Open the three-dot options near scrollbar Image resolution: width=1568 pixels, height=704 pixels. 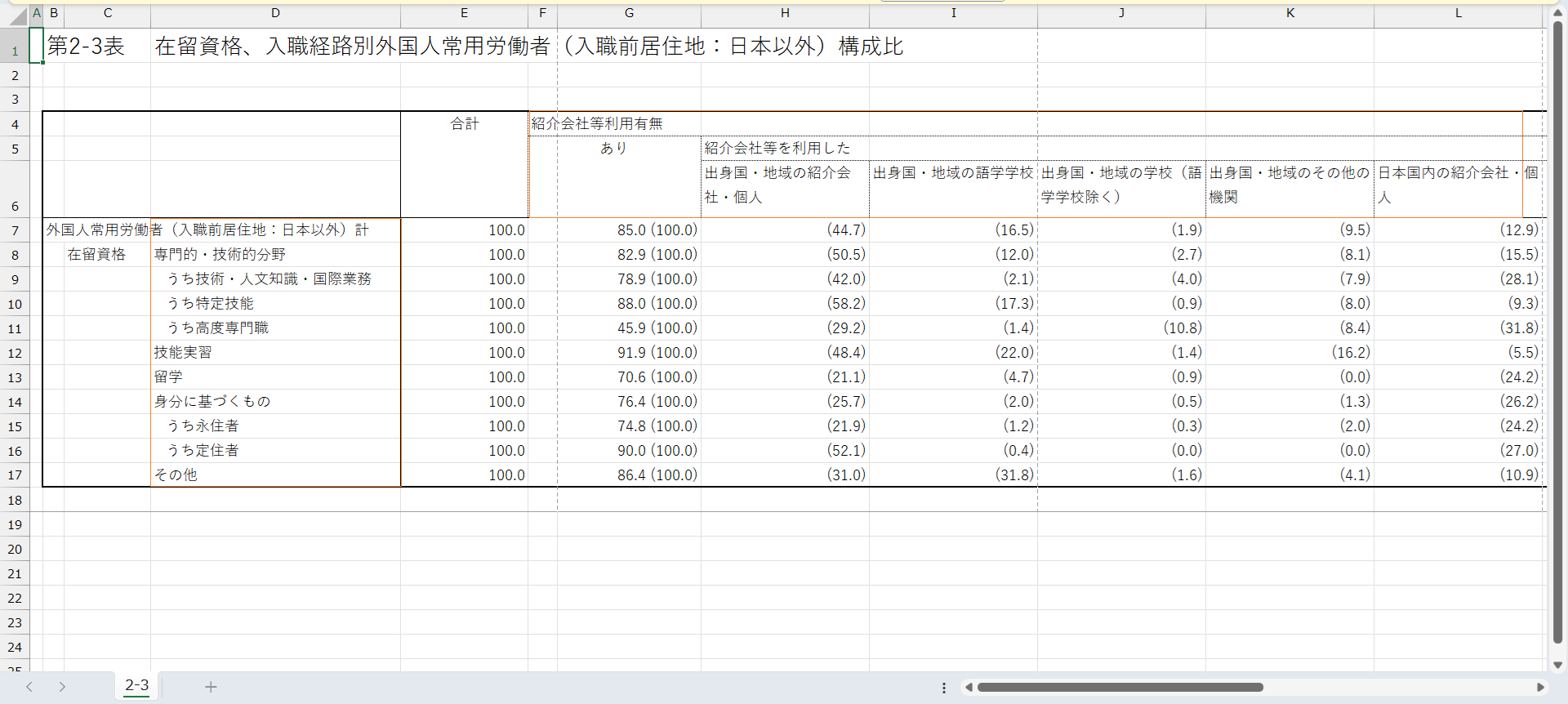944,688
